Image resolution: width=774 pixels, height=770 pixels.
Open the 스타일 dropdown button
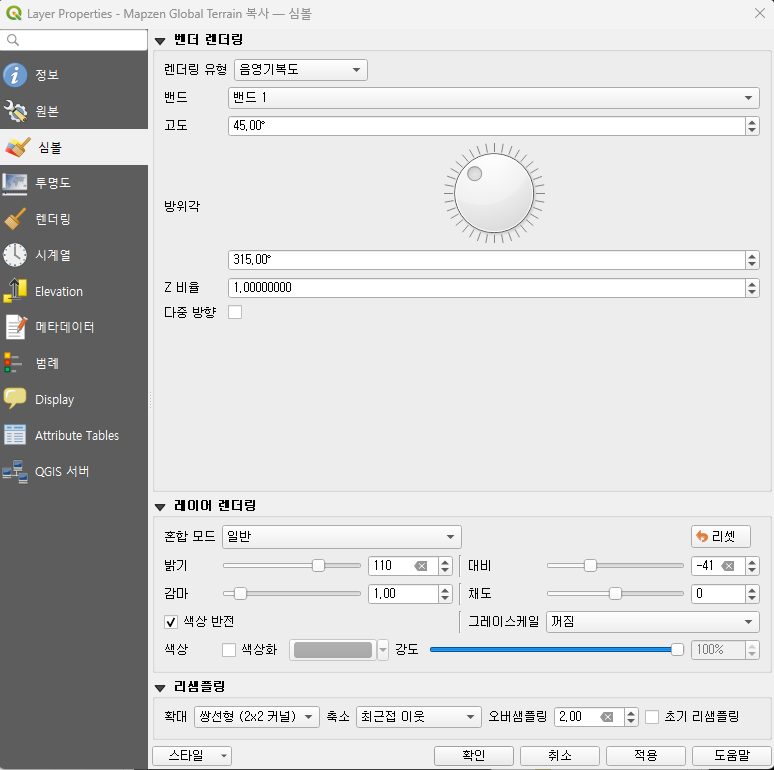pyautogui.click(x=192, y=756)
